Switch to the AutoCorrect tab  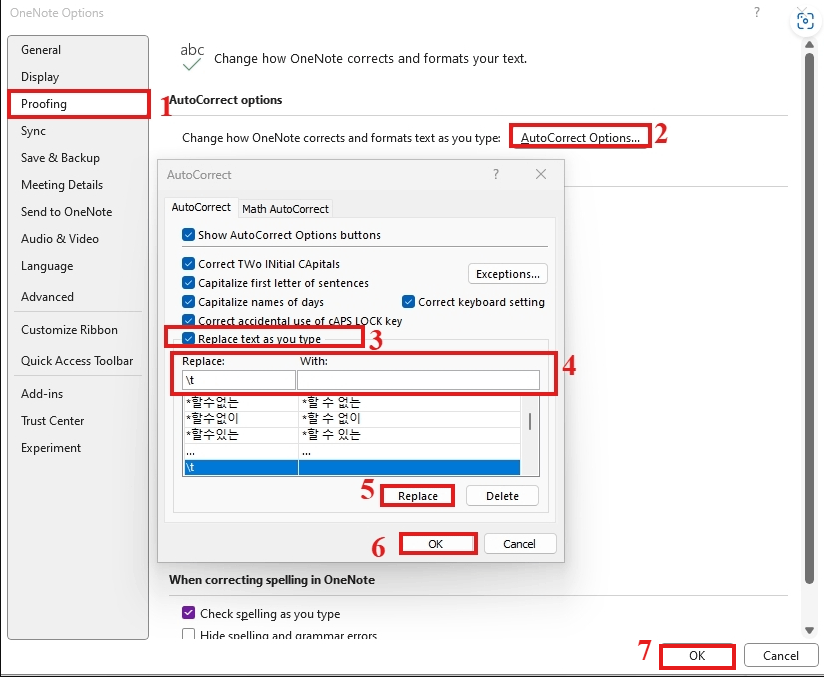[x=201, y=208]
